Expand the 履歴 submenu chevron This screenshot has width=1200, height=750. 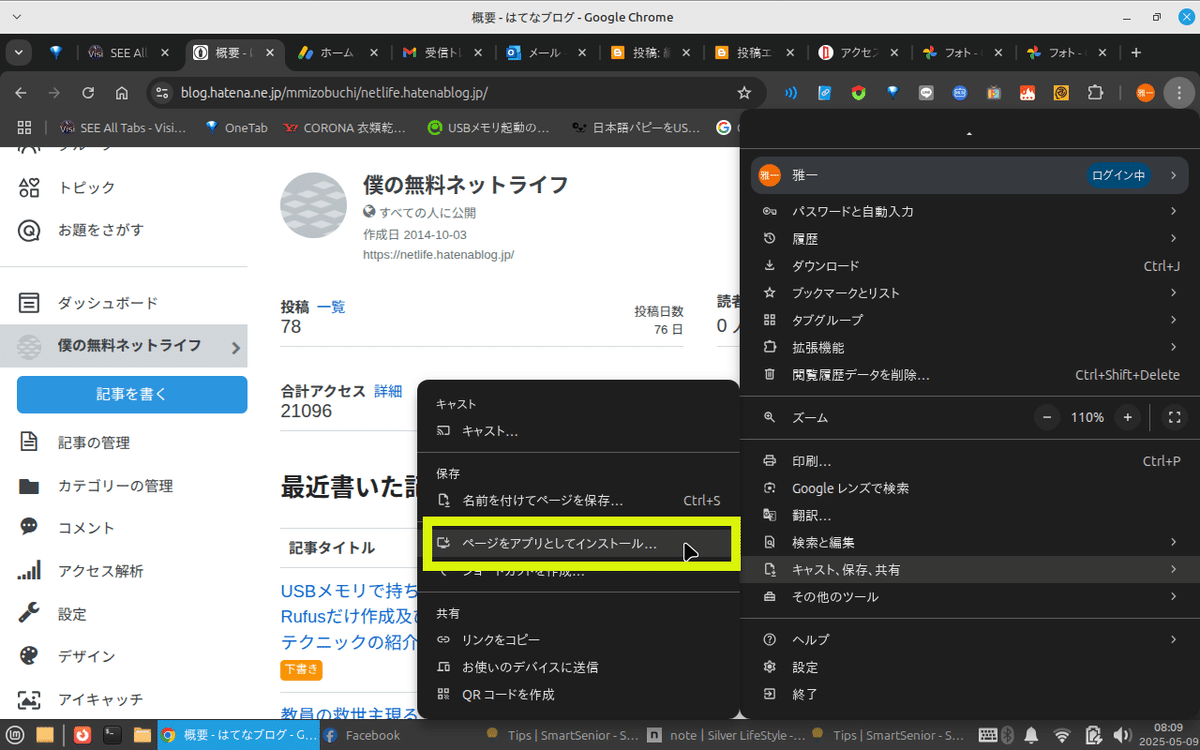coord(1175,238)
